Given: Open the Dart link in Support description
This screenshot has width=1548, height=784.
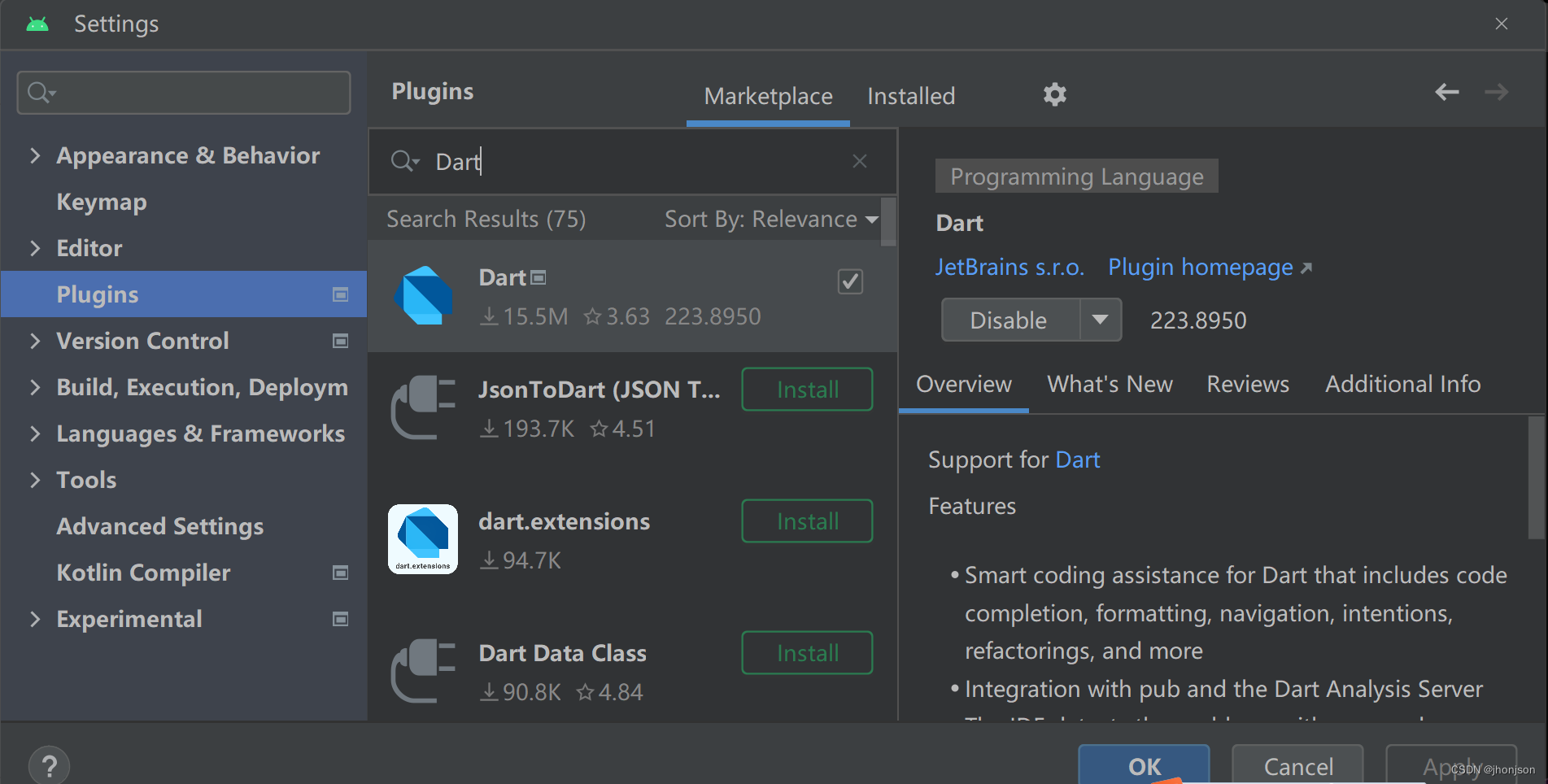Looking at the screenshot, I should pyautogui.click(x=1077, y=460).
